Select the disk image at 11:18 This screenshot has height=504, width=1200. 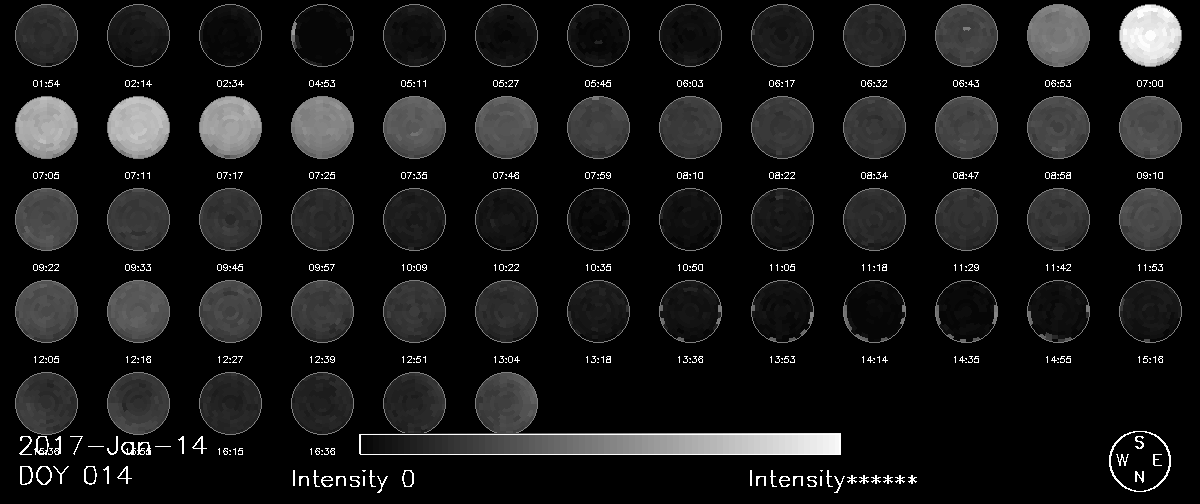874,219
